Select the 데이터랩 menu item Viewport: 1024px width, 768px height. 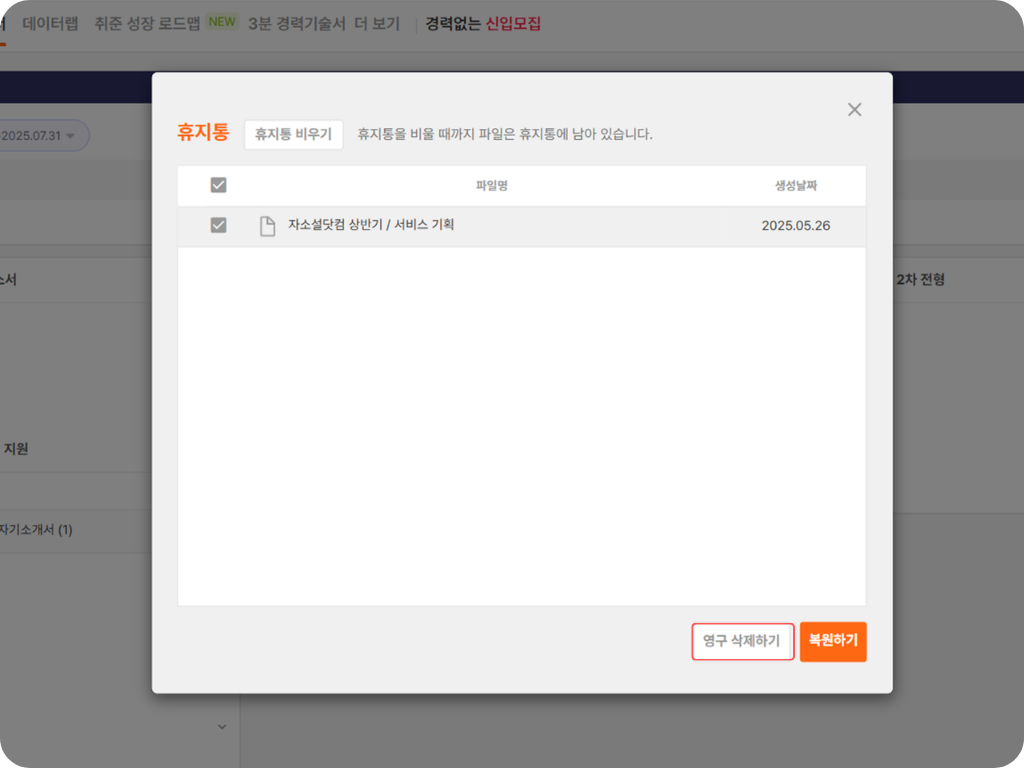click(x=52, y=22)
